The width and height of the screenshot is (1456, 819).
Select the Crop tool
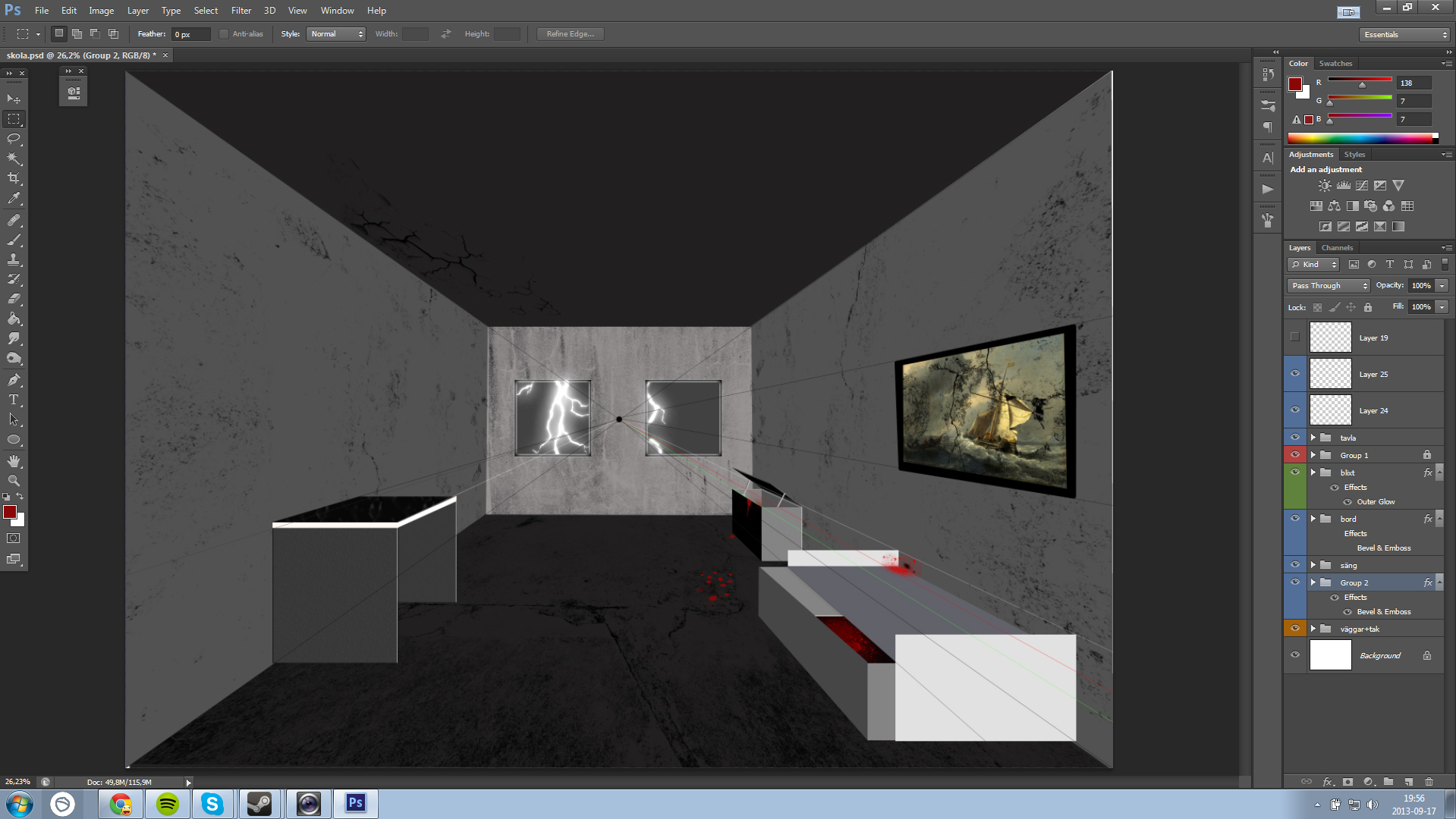pyautogui.click(x=14, y=178)
